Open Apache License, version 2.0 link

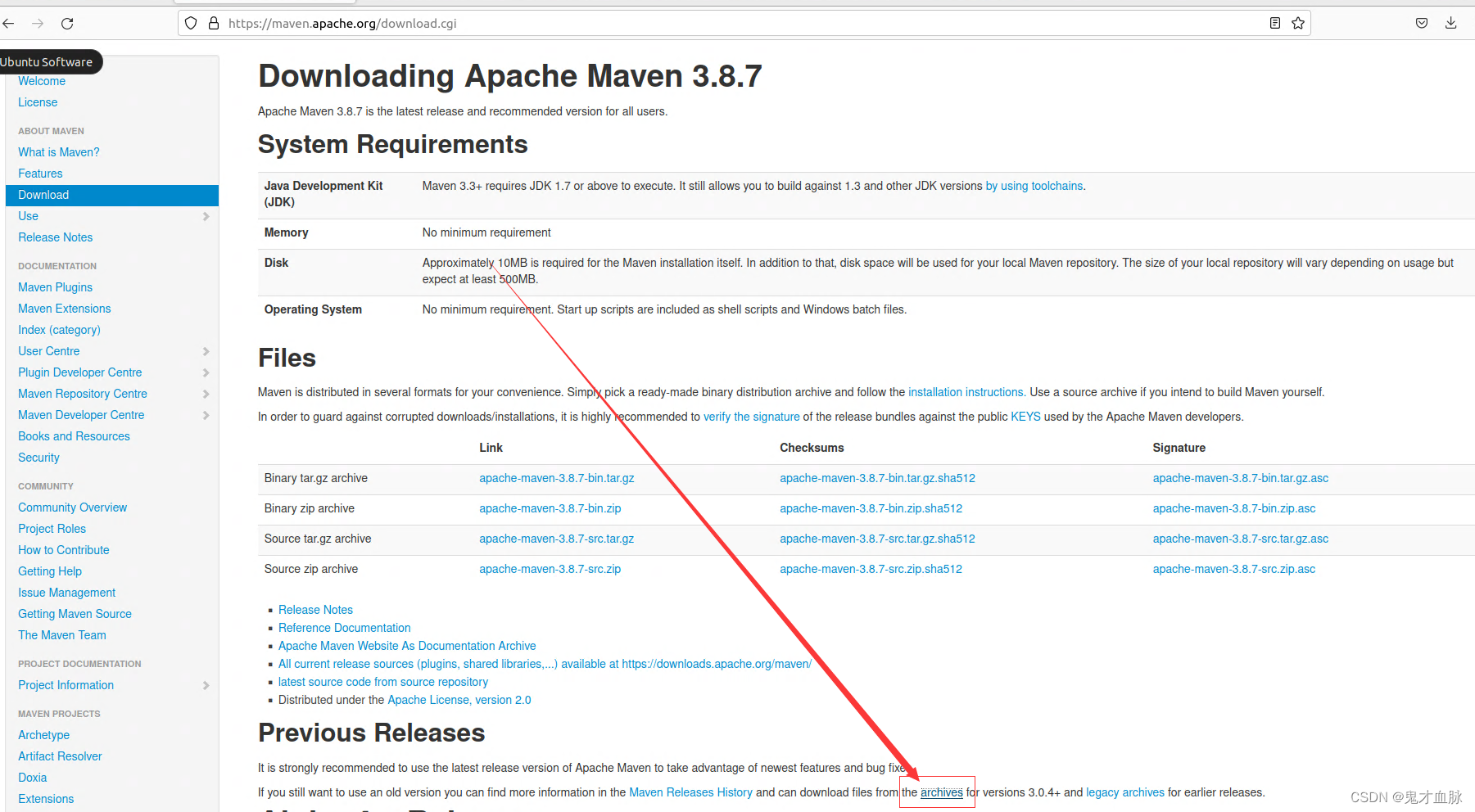click(x=459, y=700)
